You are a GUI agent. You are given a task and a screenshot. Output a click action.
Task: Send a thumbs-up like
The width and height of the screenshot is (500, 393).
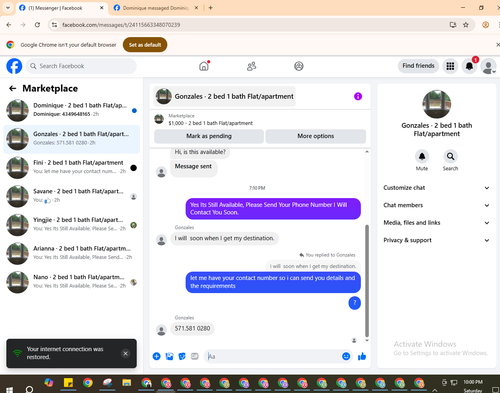[x=362, y=356]
